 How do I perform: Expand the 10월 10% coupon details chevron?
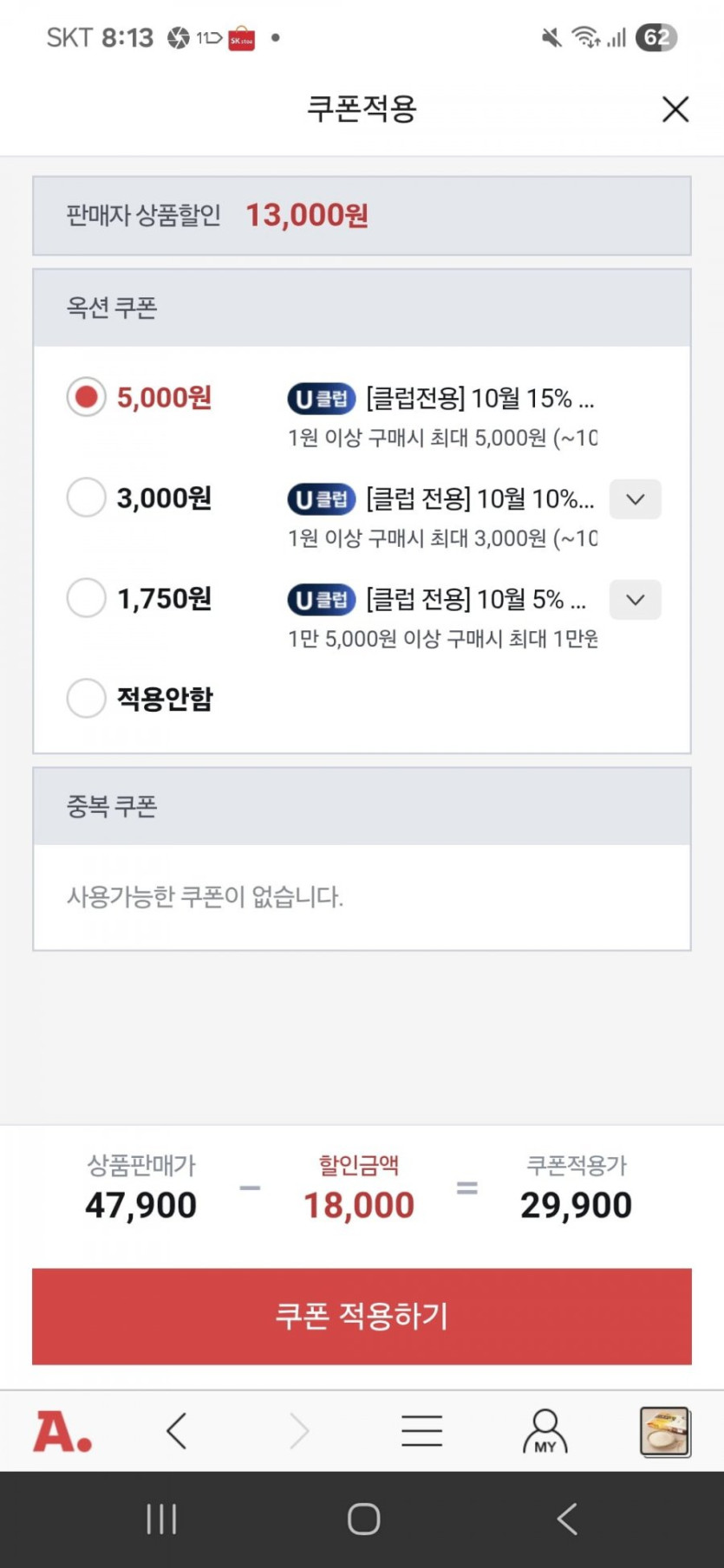[x=635, y=499]
